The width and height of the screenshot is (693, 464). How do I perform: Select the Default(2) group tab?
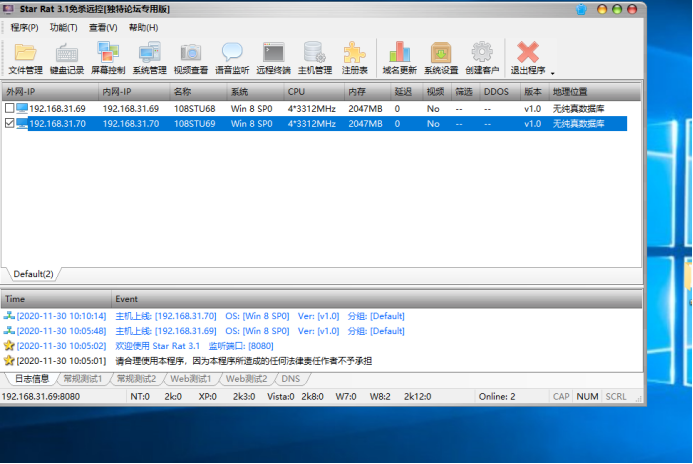point(33,274)
